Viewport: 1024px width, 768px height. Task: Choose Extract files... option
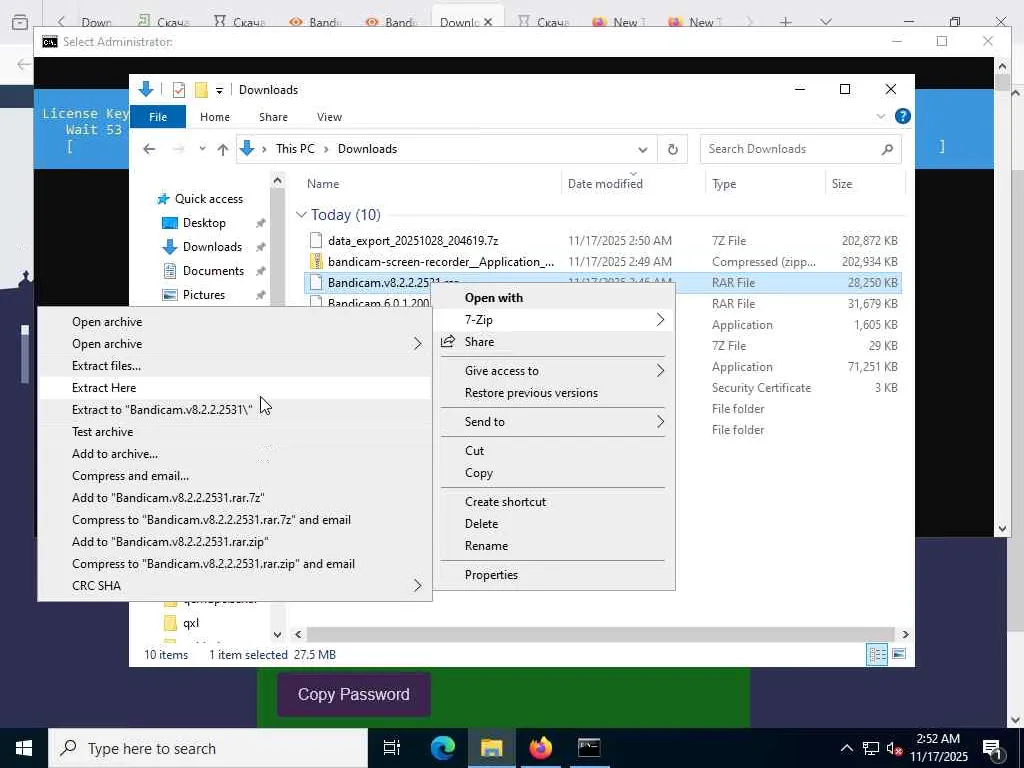tap(234, 366)
